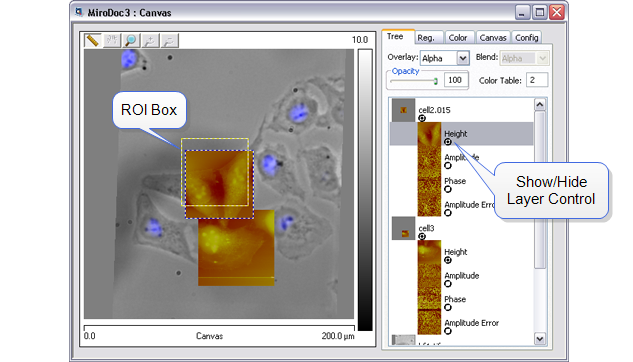Click the layer tree scroll-down arrow
633x362 pixels.
click(x=540, y=339)
